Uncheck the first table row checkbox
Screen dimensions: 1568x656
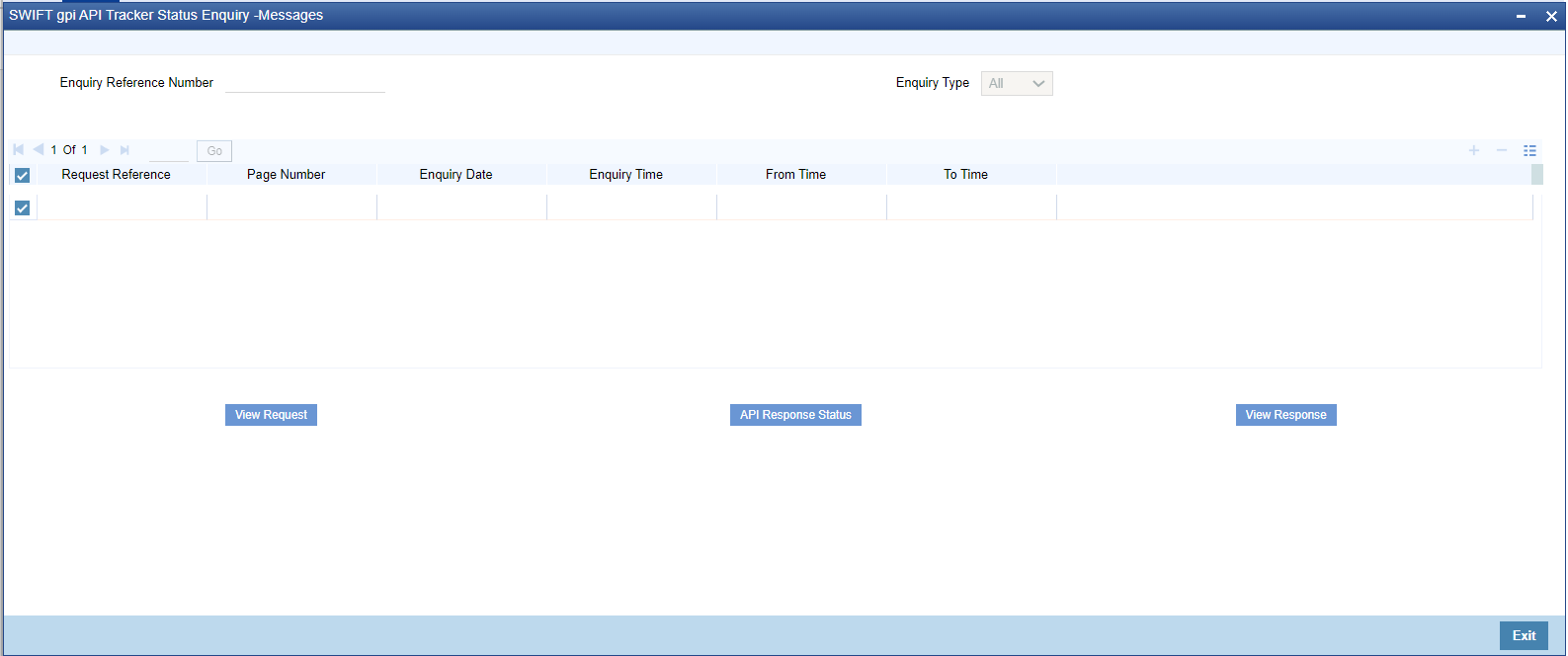(x=23, y=207)
